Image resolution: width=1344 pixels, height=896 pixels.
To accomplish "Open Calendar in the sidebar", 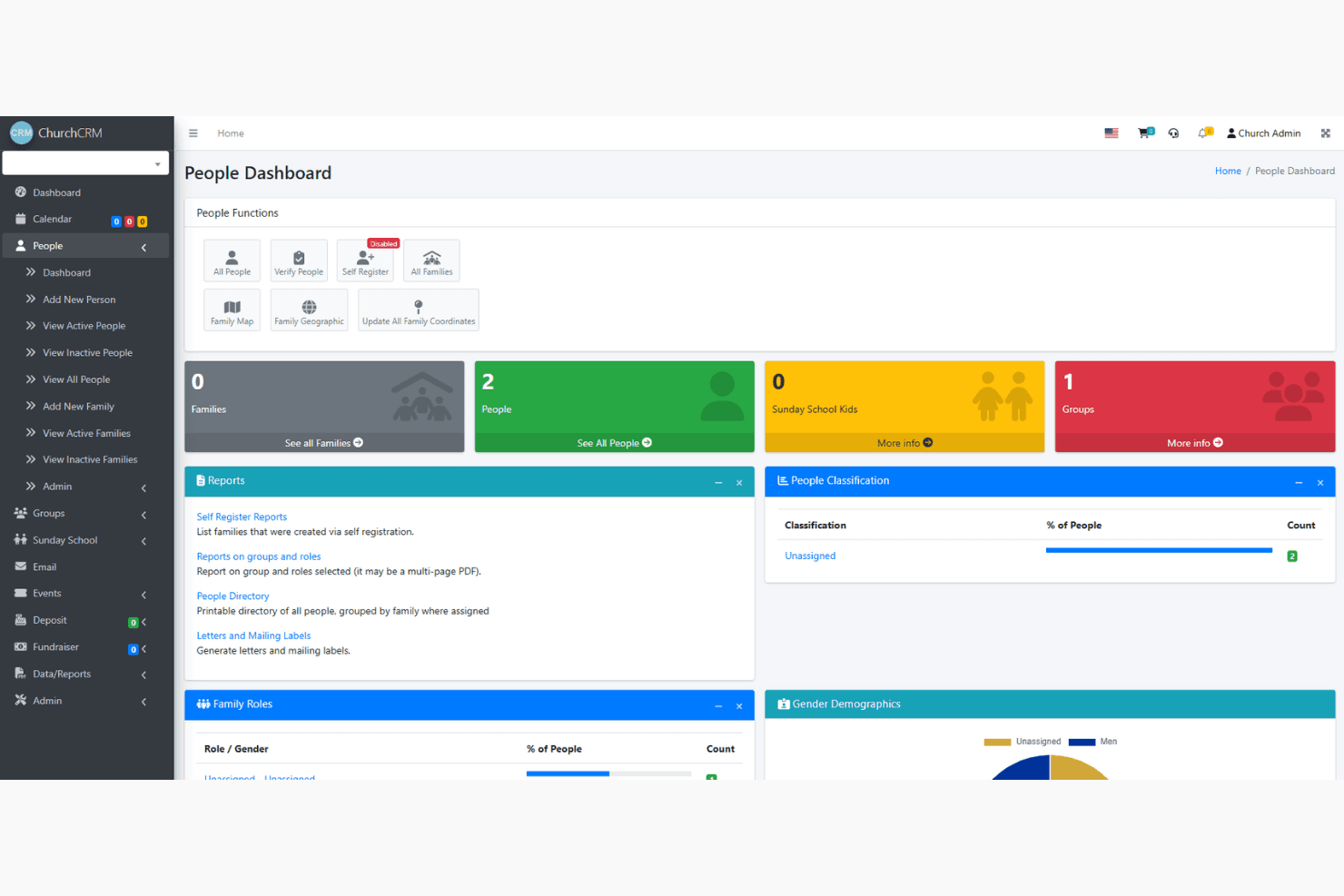I will 85,220.
